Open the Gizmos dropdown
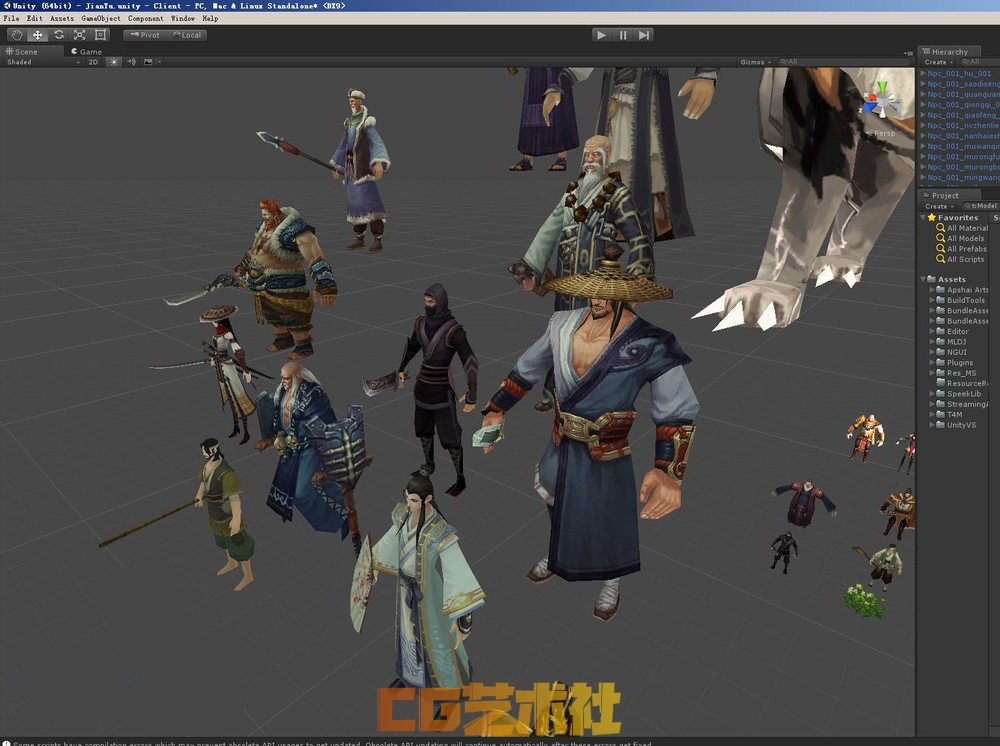1000x746 pixels. (x=756, y=62)
